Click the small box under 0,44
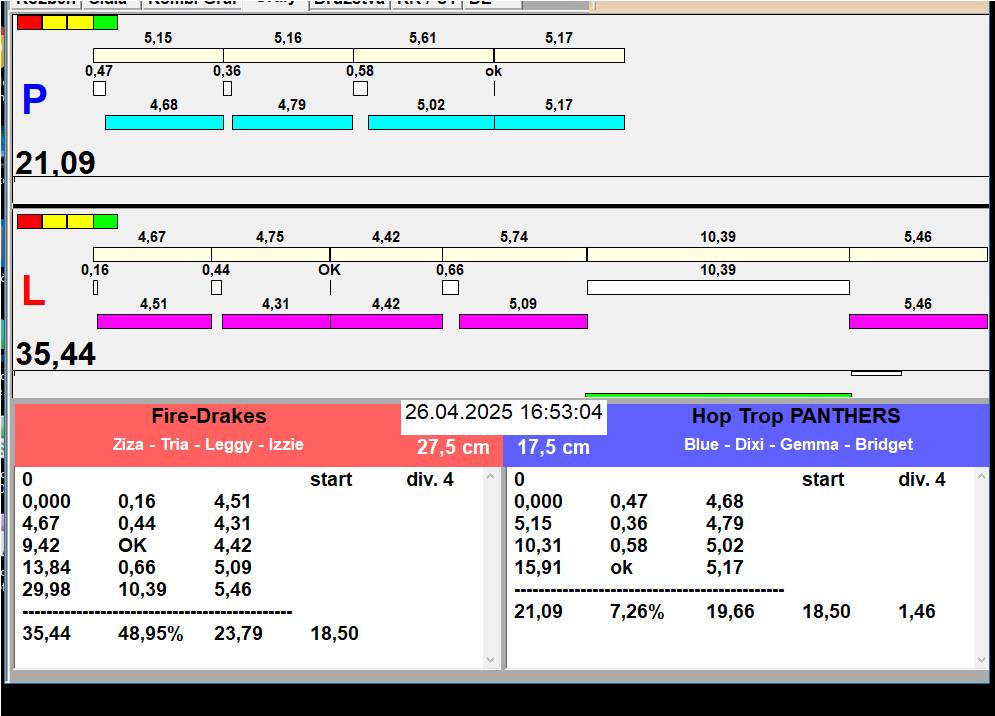The height and width of the screenshot is (716, 995). (216, 288)
